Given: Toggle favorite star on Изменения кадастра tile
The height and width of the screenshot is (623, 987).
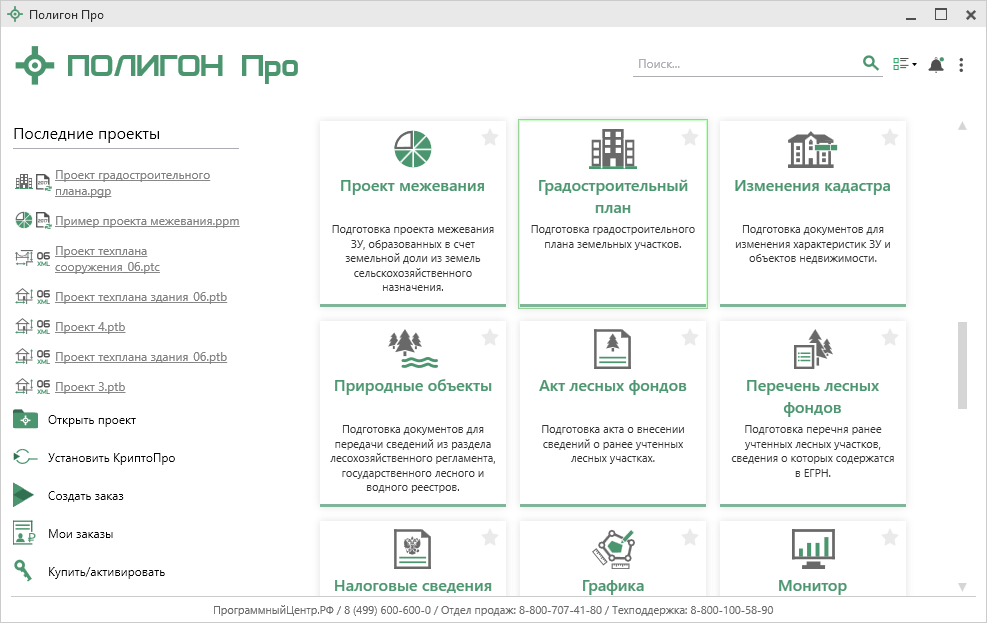Looking at the screenshot, I should click(890, 138).
